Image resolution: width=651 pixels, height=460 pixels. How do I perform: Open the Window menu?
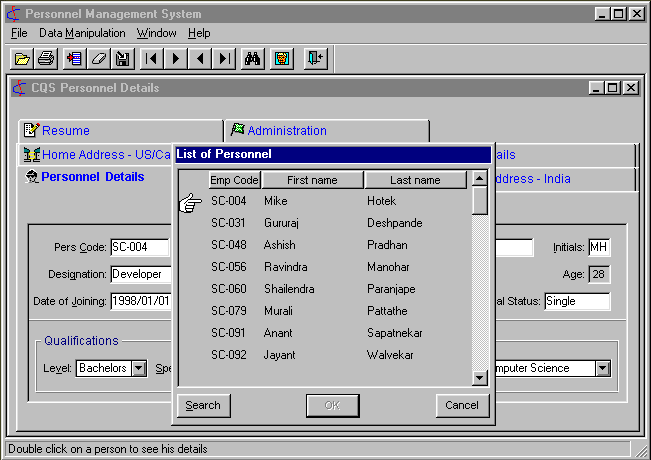click(x=156, y=33)
